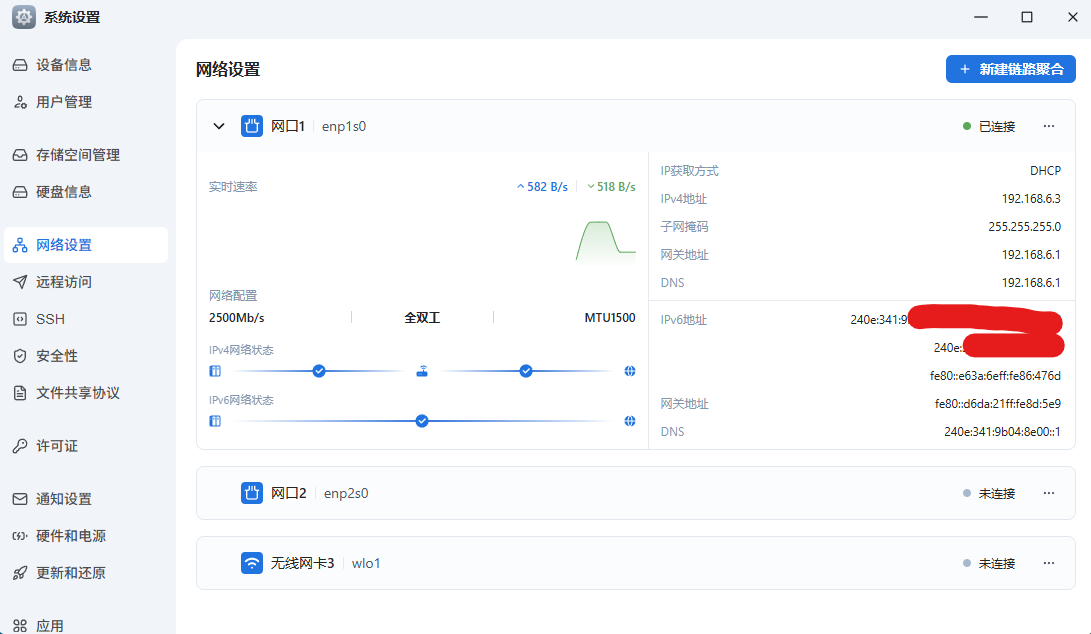Open the 网口1 more options menu
The height and width of the screenshot is (634, 1091).
(1049, 126)
